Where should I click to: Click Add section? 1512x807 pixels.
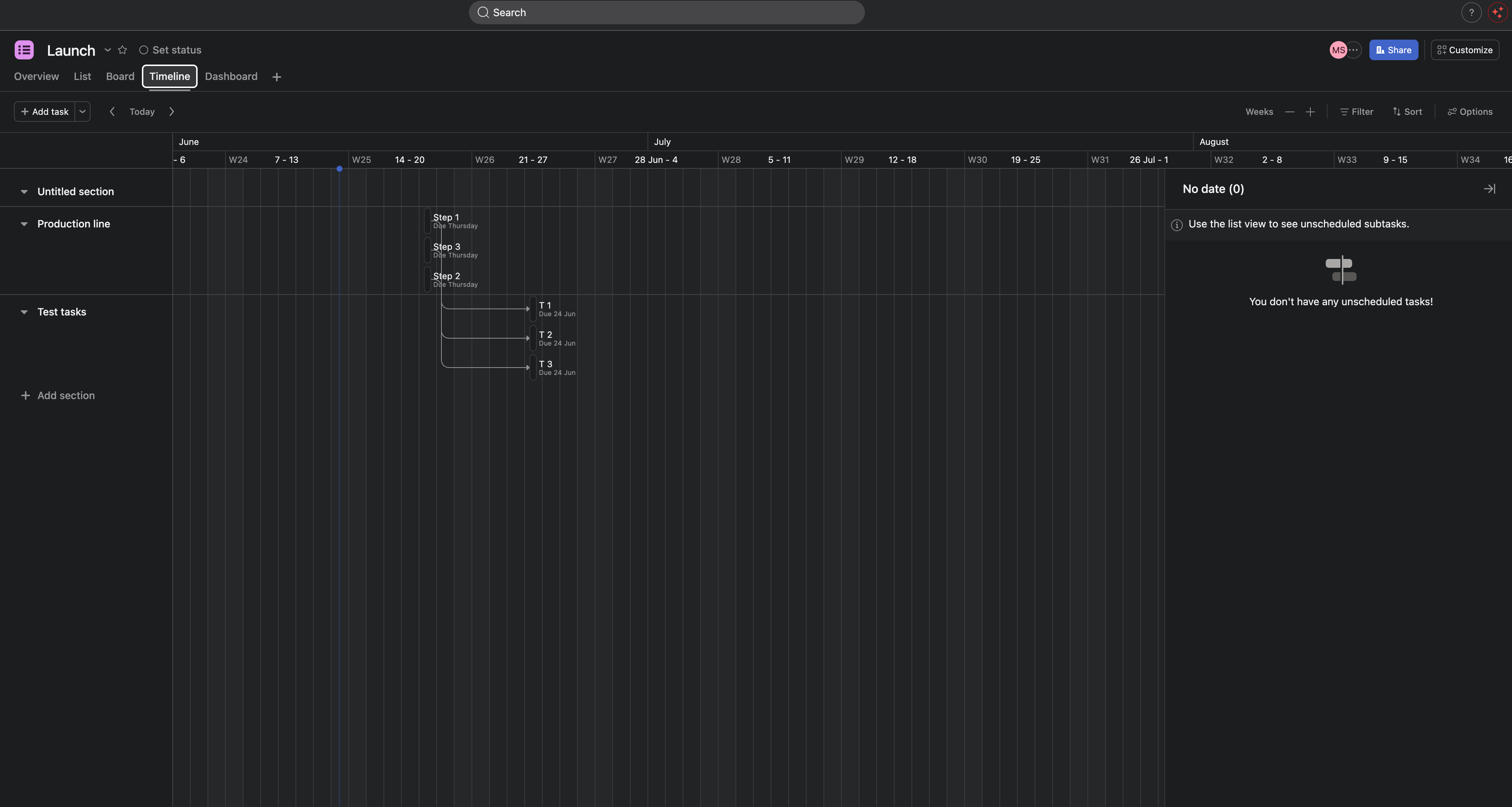point(58,395)
